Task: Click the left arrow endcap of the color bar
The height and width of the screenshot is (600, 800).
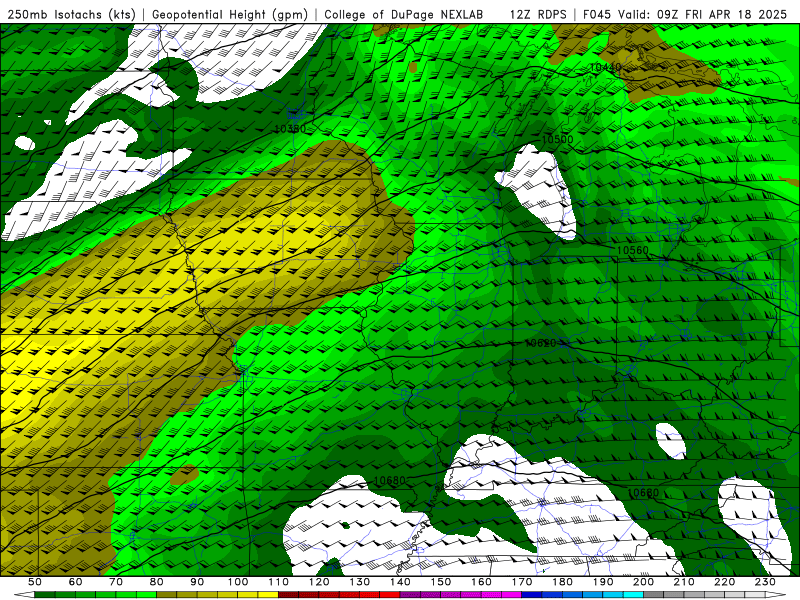Action: coord(24,594)
